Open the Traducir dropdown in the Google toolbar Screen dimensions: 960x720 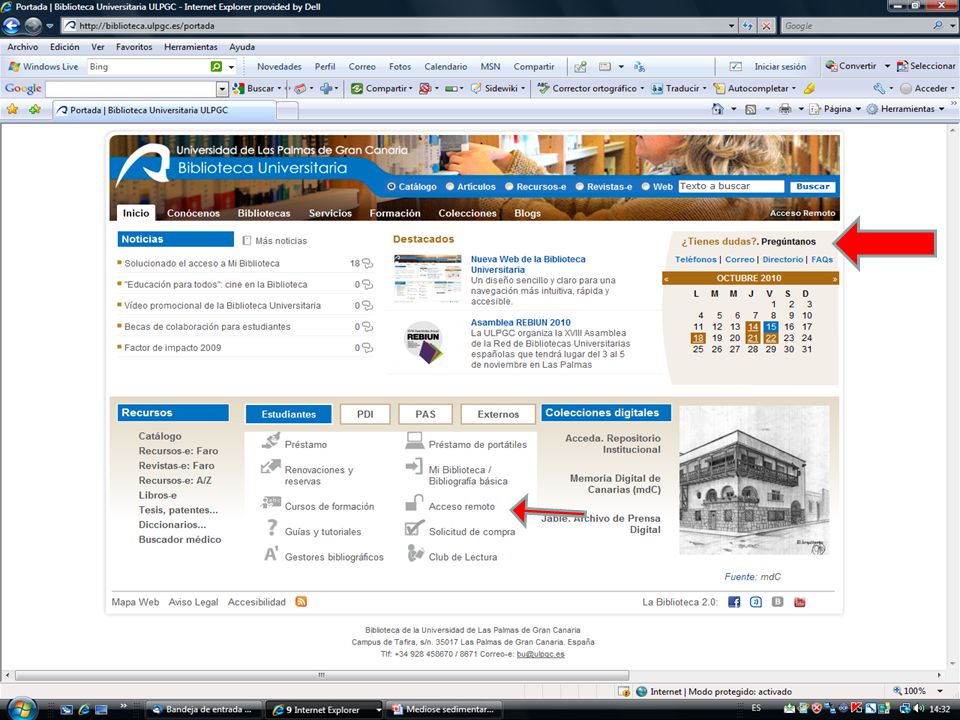(705, 88)
